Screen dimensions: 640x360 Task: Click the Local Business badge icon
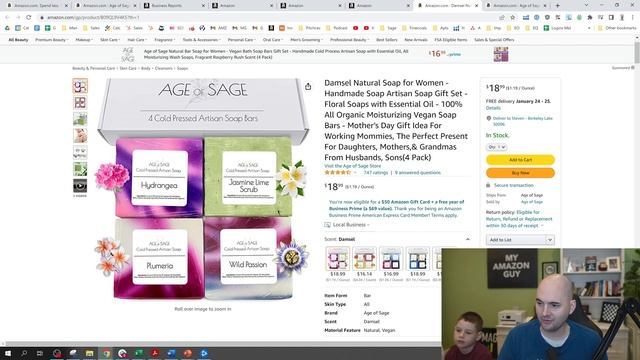327,225
